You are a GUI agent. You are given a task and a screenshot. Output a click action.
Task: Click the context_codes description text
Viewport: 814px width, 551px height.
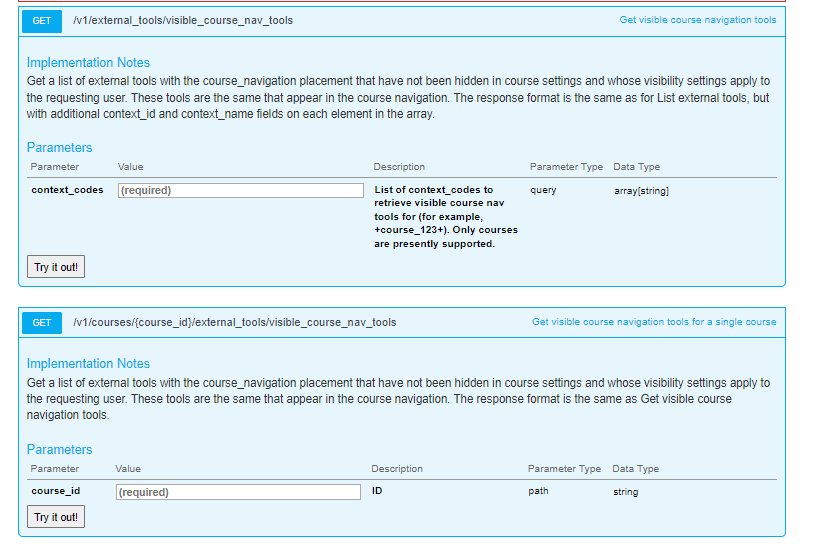click(x=446, y=217)
